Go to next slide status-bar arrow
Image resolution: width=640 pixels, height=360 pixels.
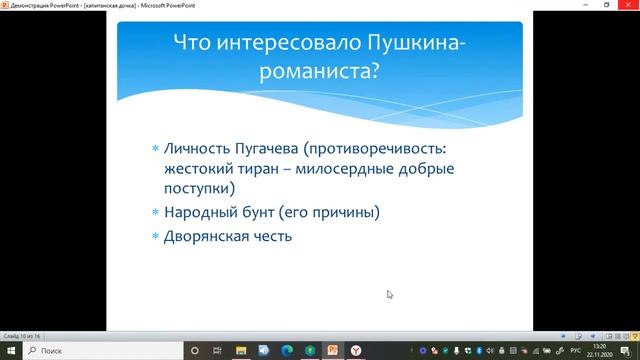click(593, 336)
